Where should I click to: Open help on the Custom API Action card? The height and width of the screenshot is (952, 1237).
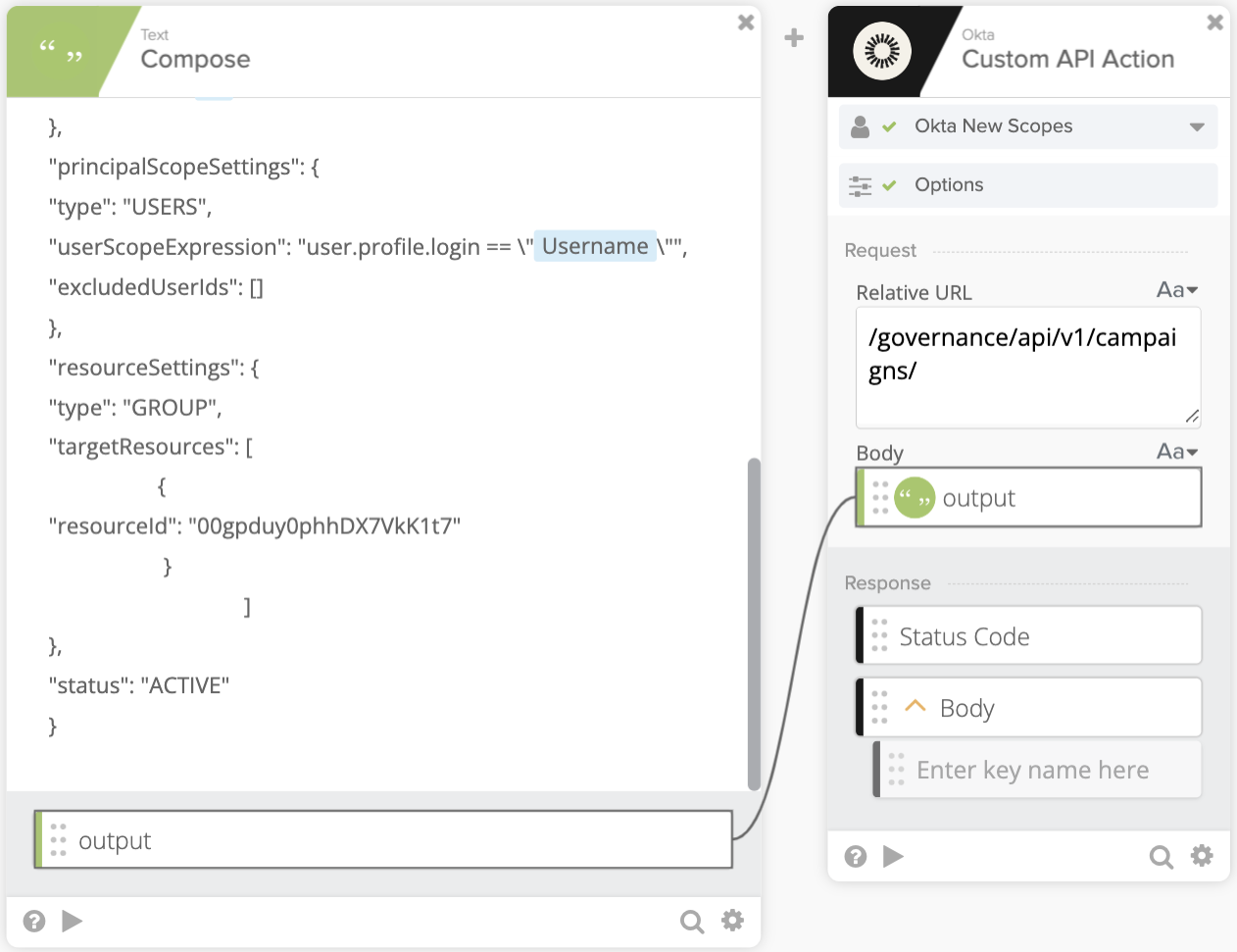pyautogui.click(x=856, y=857)
